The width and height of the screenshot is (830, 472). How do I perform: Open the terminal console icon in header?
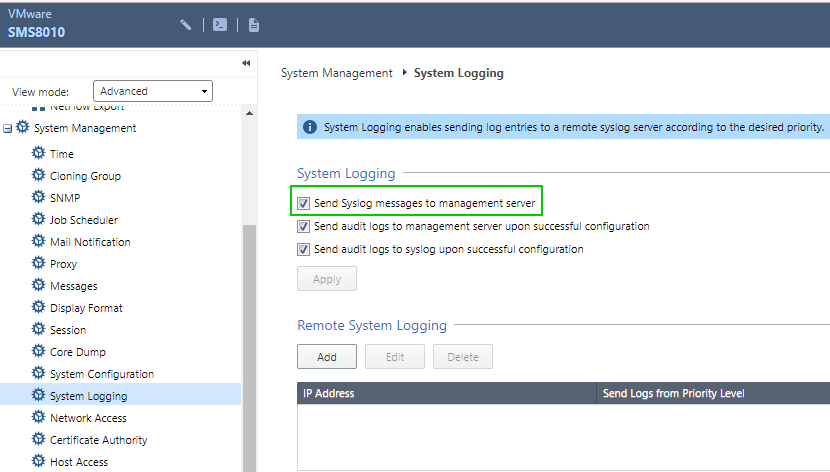(x=220, y=24)
